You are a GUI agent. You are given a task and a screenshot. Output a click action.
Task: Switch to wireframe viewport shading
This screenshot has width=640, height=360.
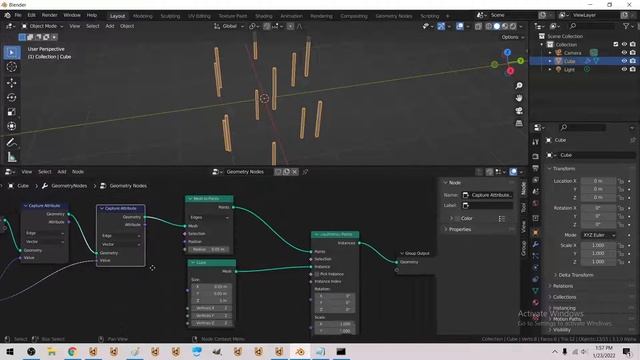(x=489, y=26)
